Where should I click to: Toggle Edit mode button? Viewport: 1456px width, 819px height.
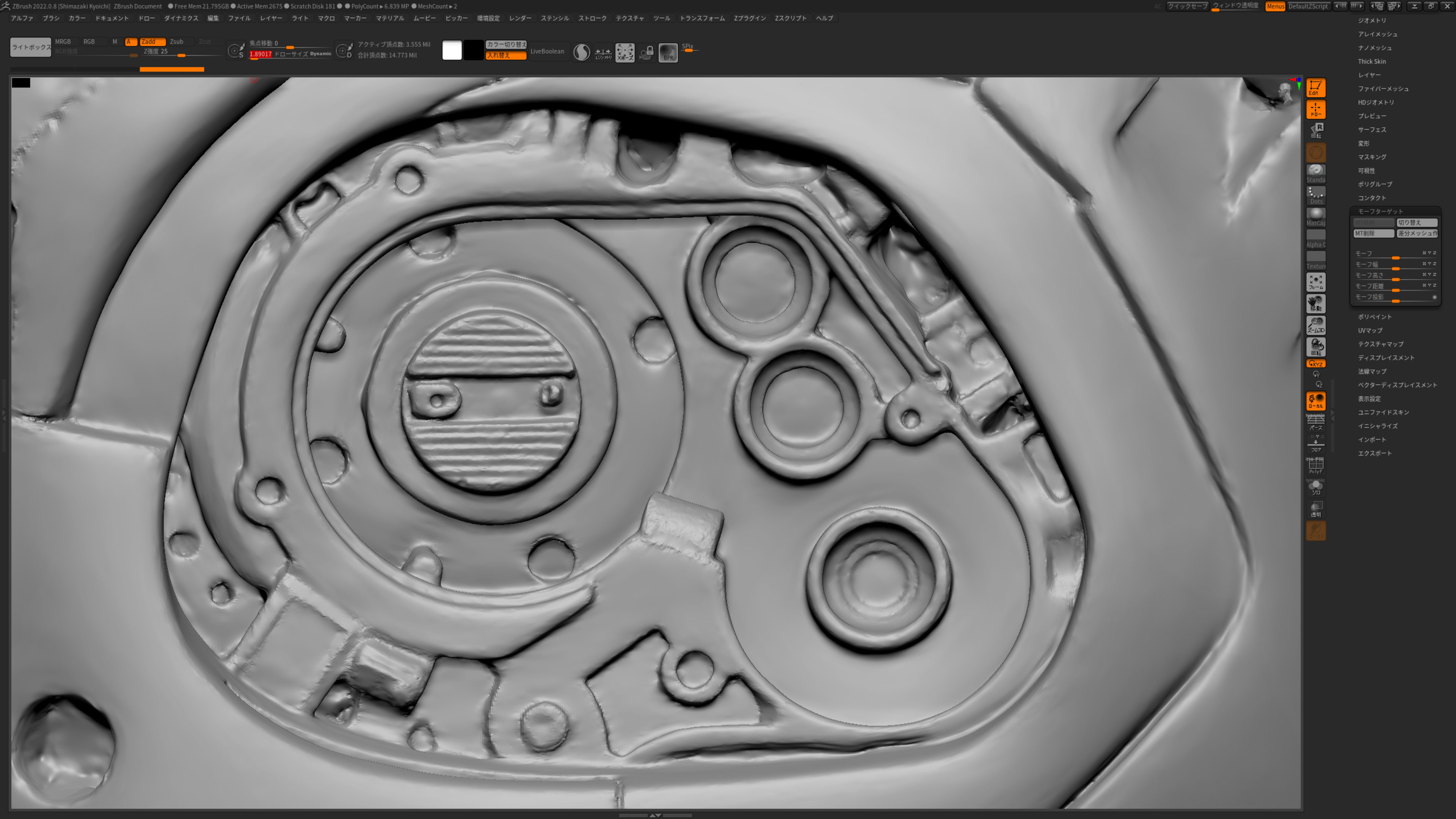(x=1315, y=88)
